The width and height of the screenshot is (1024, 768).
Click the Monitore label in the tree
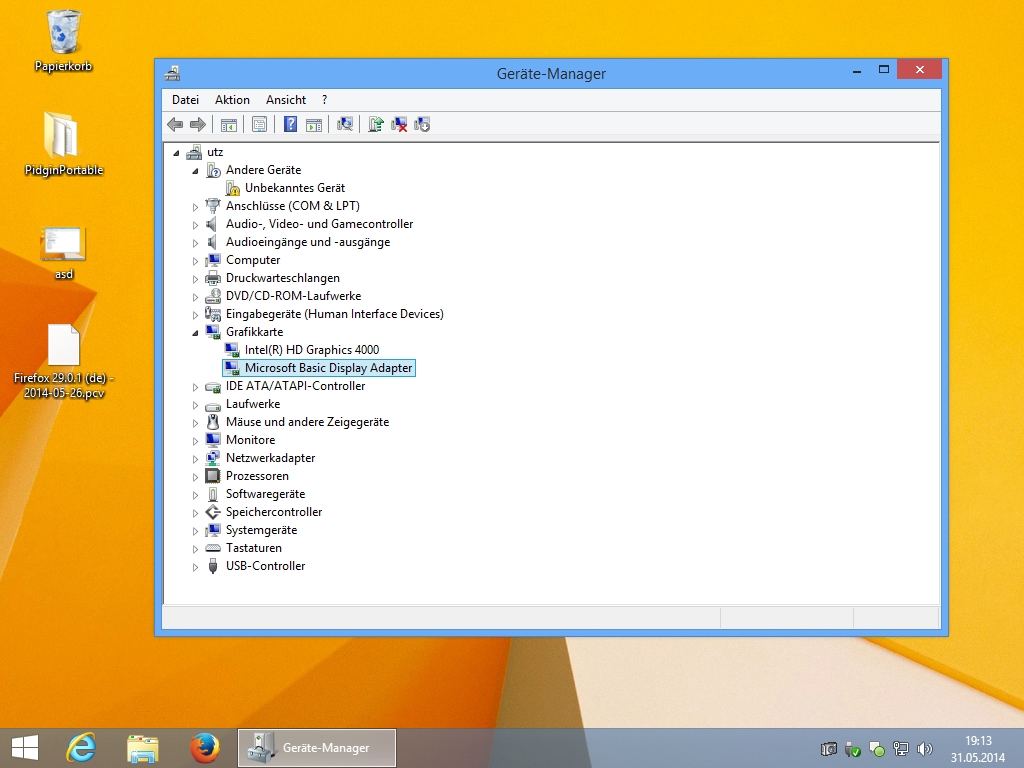pyautogui.click(x=250, y=440)
